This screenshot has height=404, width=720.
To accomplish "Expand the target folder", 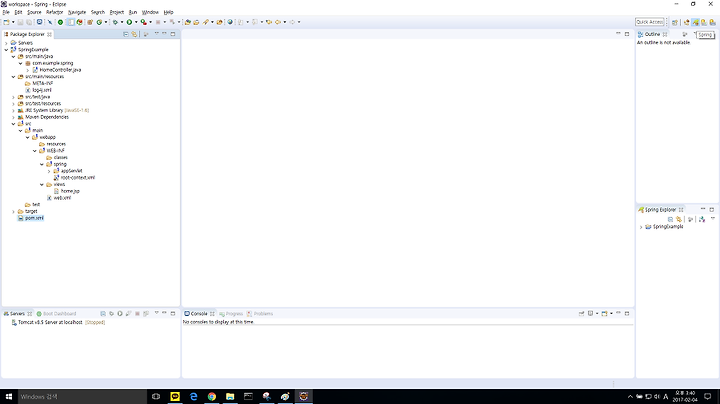I will click(x=13, y=211).
